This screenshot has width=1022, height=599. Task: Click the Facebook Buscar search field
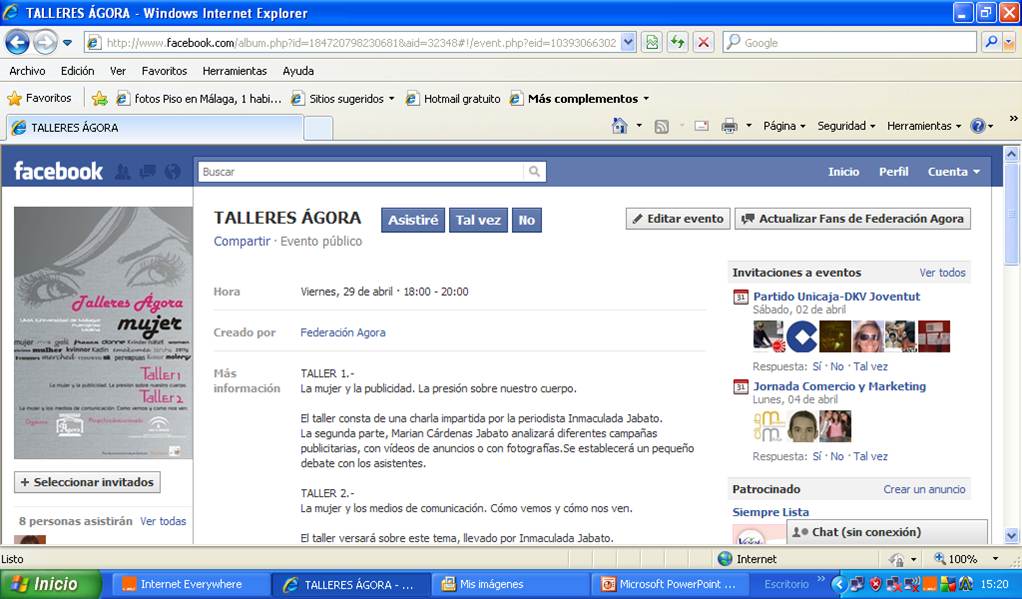(360, 172)
